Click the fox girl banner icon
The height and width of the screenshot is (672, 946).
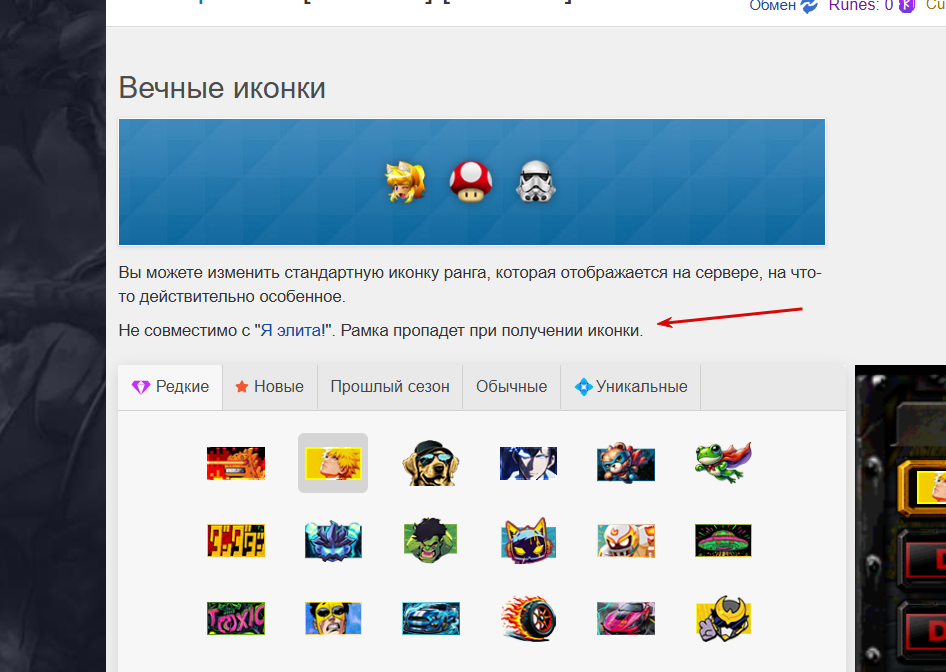click(x=405, y=182)
